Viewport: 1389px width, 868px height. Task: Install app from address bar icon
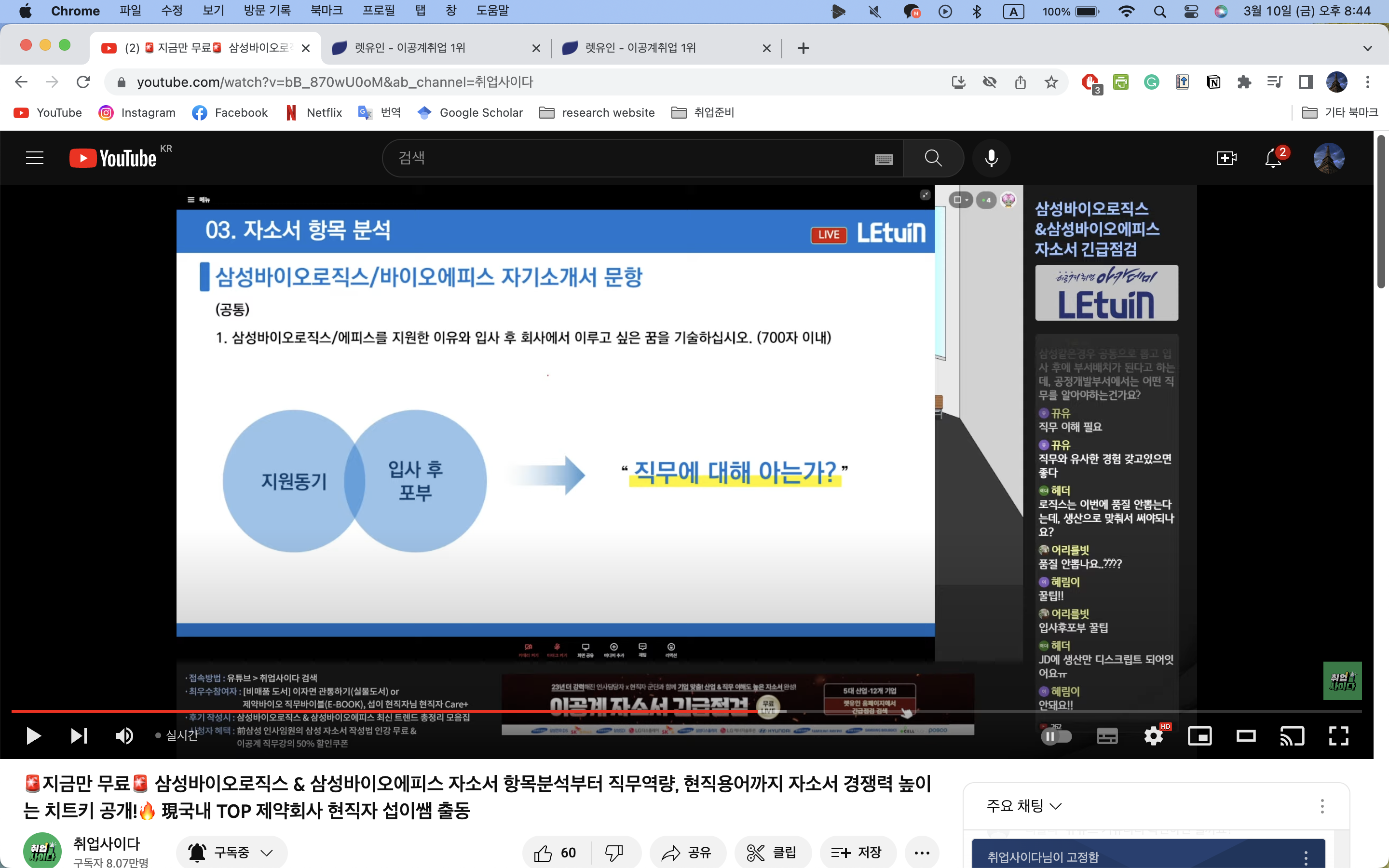(x=958, y=82)
